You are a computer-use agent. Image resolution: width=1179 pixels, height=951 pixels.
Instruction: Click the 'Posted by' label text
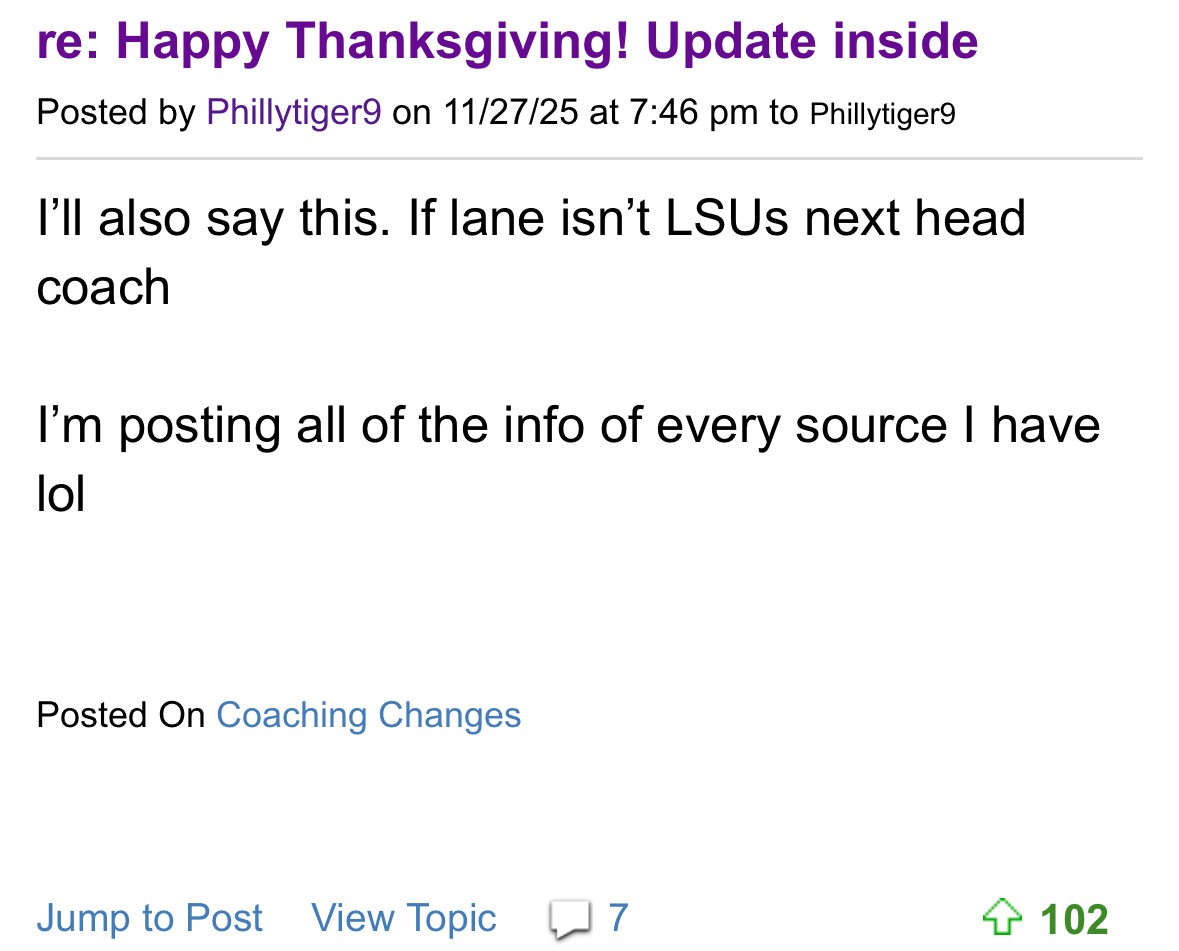click(115, 113)
